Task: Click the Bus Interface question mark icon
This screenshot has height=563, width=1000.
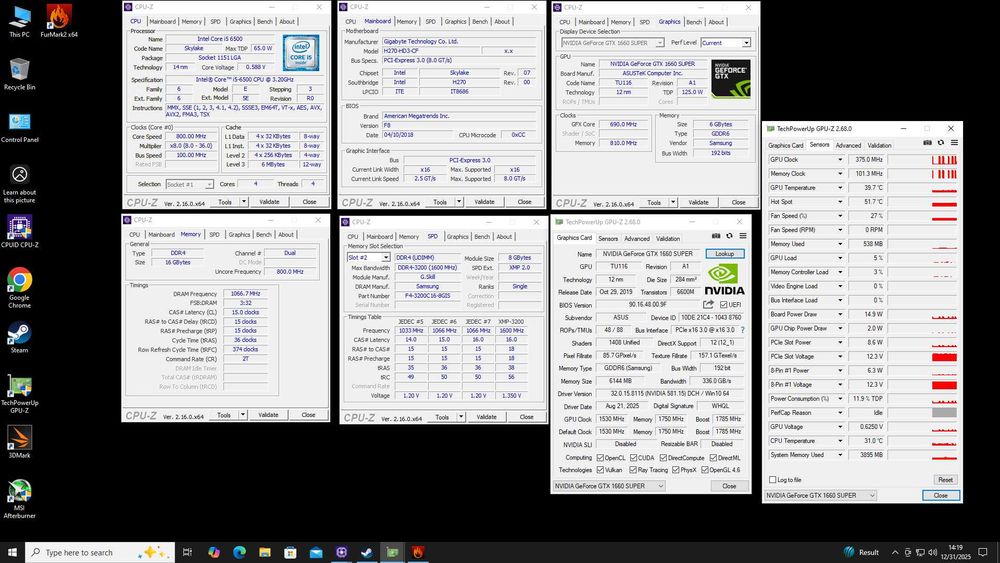Action: 742,330
